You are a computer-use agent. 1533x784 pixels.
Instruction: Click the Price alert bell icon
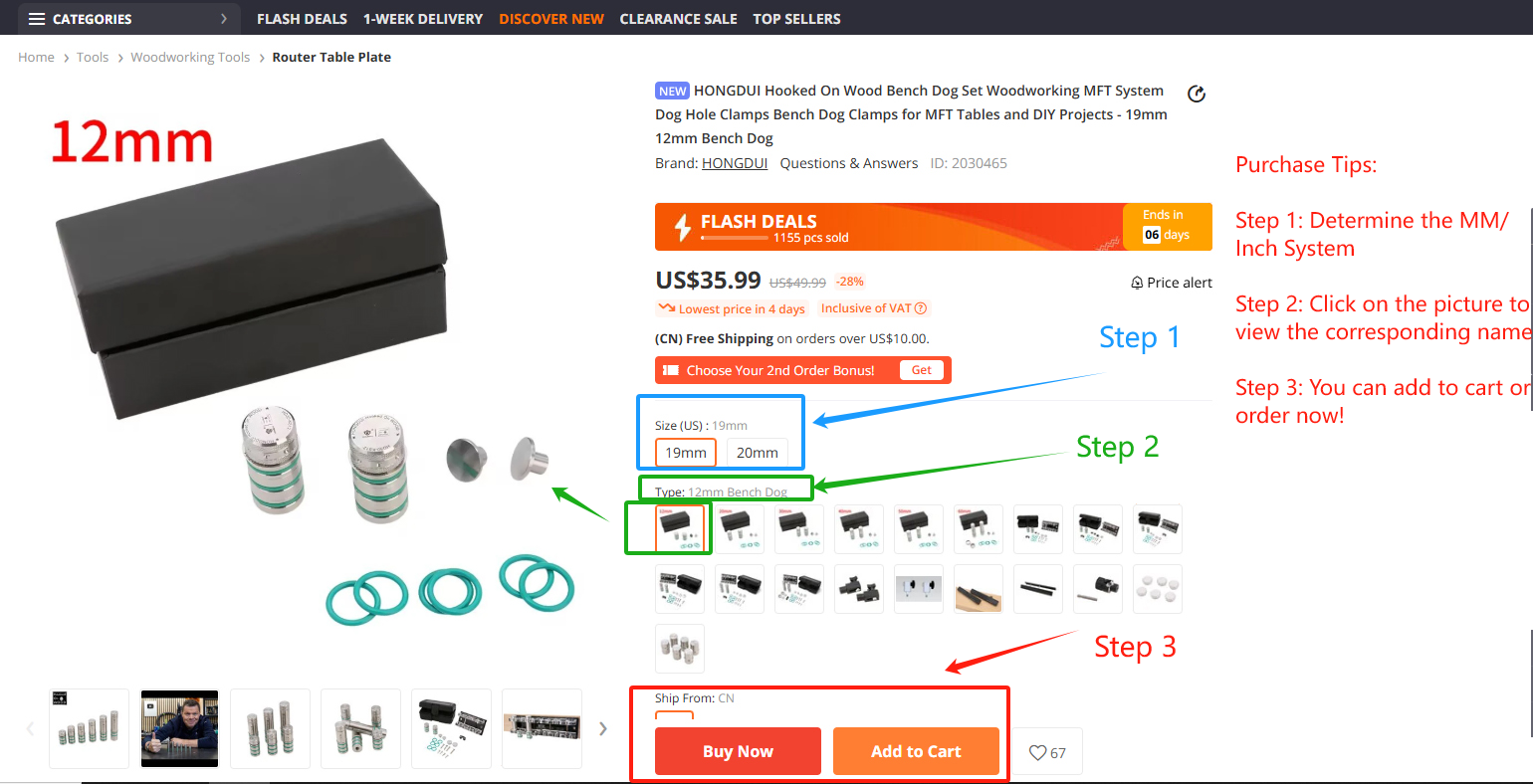pyautogui.click(x=1137, y=283)
